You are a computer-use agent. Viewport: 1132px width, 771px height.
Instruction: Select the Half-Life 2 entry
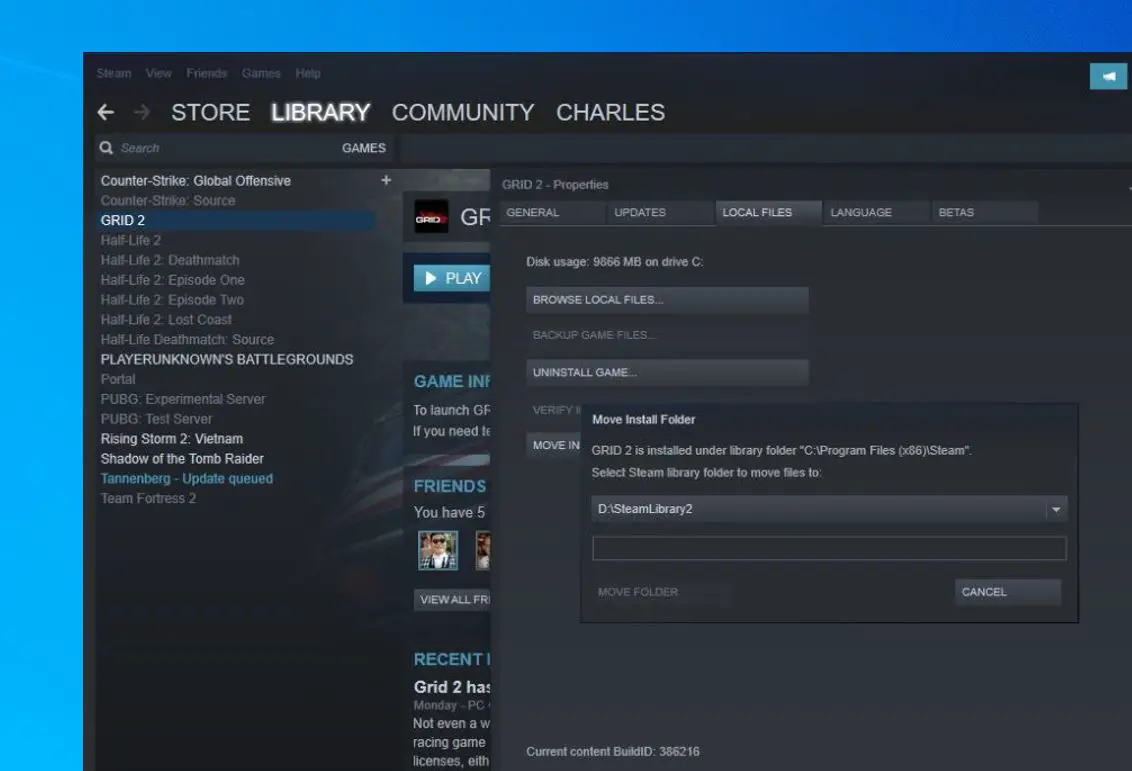pyautogui.click(x=131, y=240)
